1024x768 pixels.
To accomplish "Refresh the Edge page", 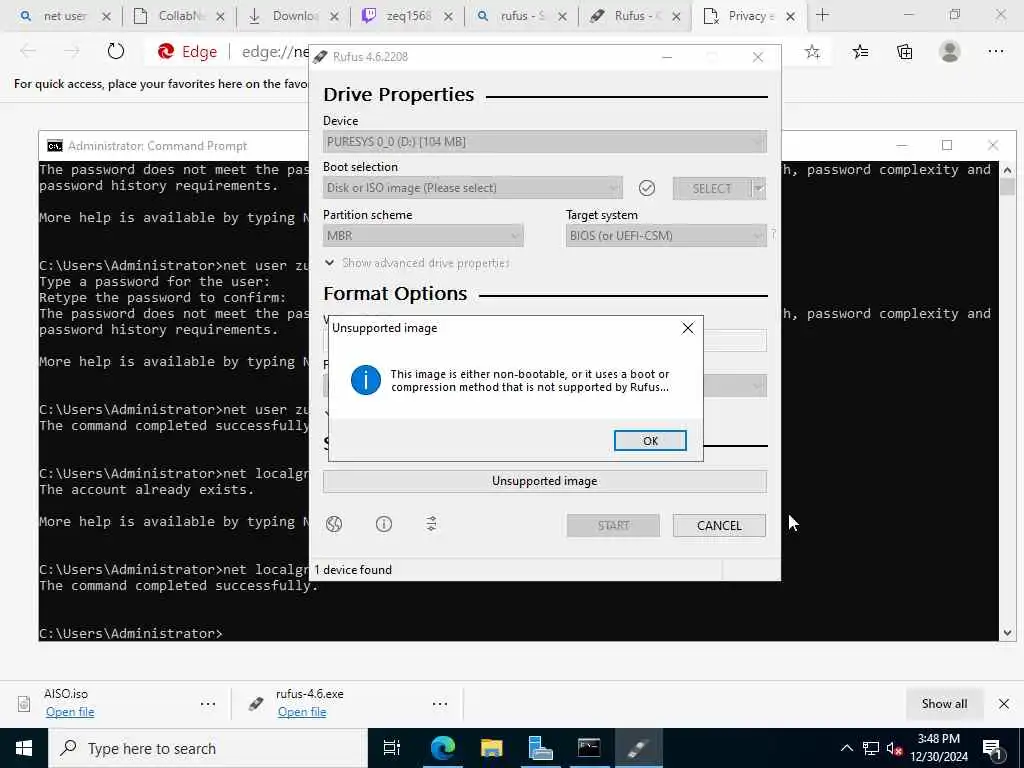I will tap(116, 52).
